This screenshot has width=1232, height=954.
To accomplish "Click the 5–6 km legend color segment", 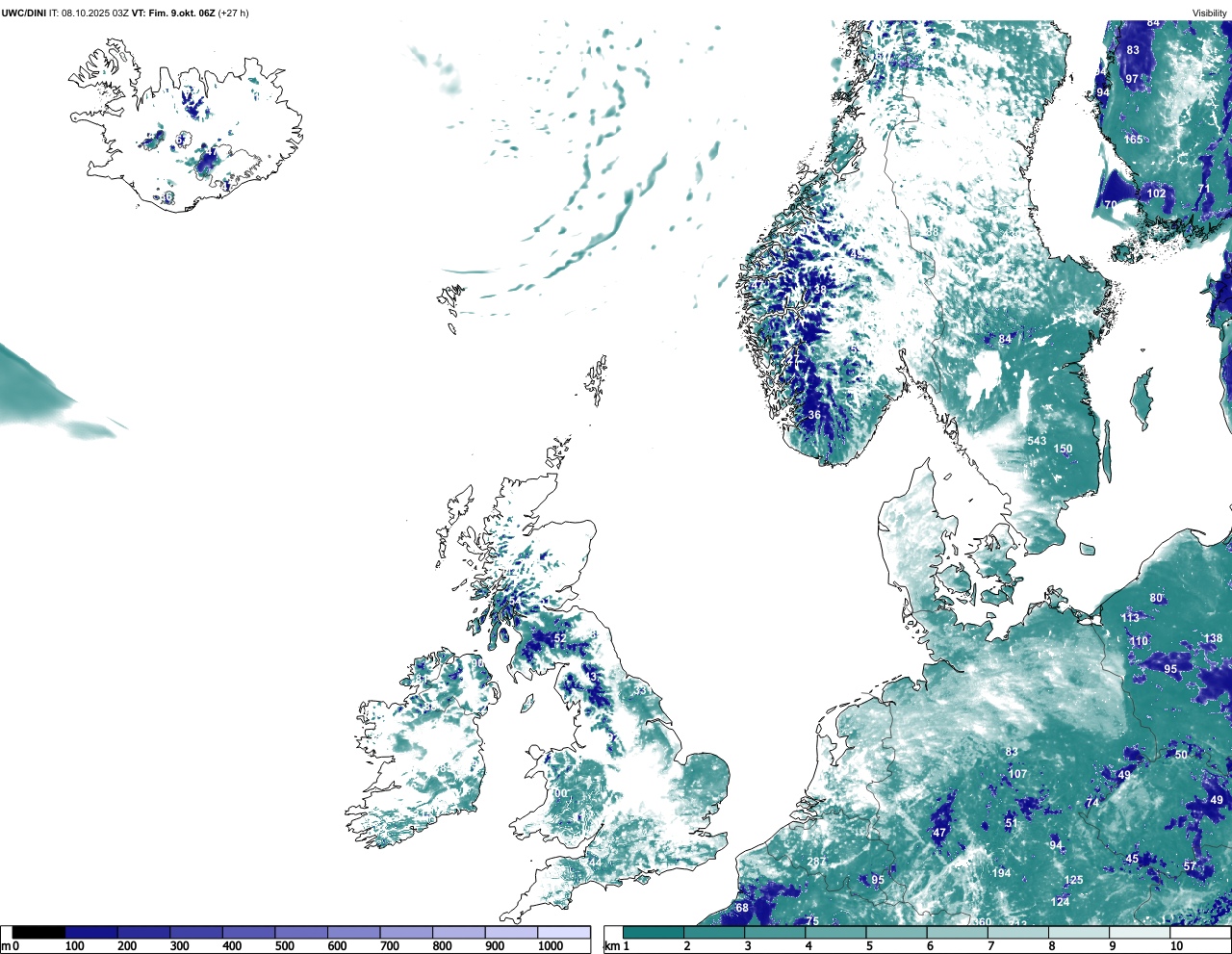I will [x=896, y=932].
